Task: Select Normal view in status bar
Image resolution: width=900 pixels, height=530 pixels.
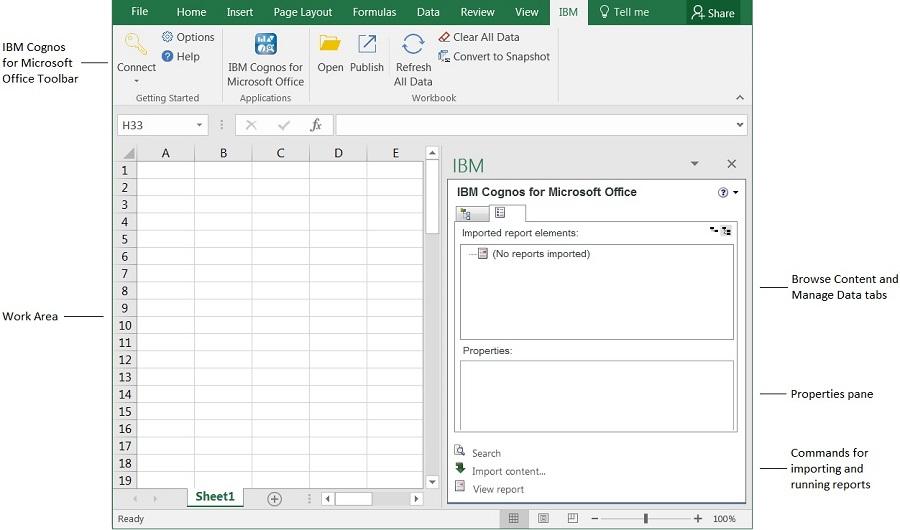Action: [x=514, y=519]
